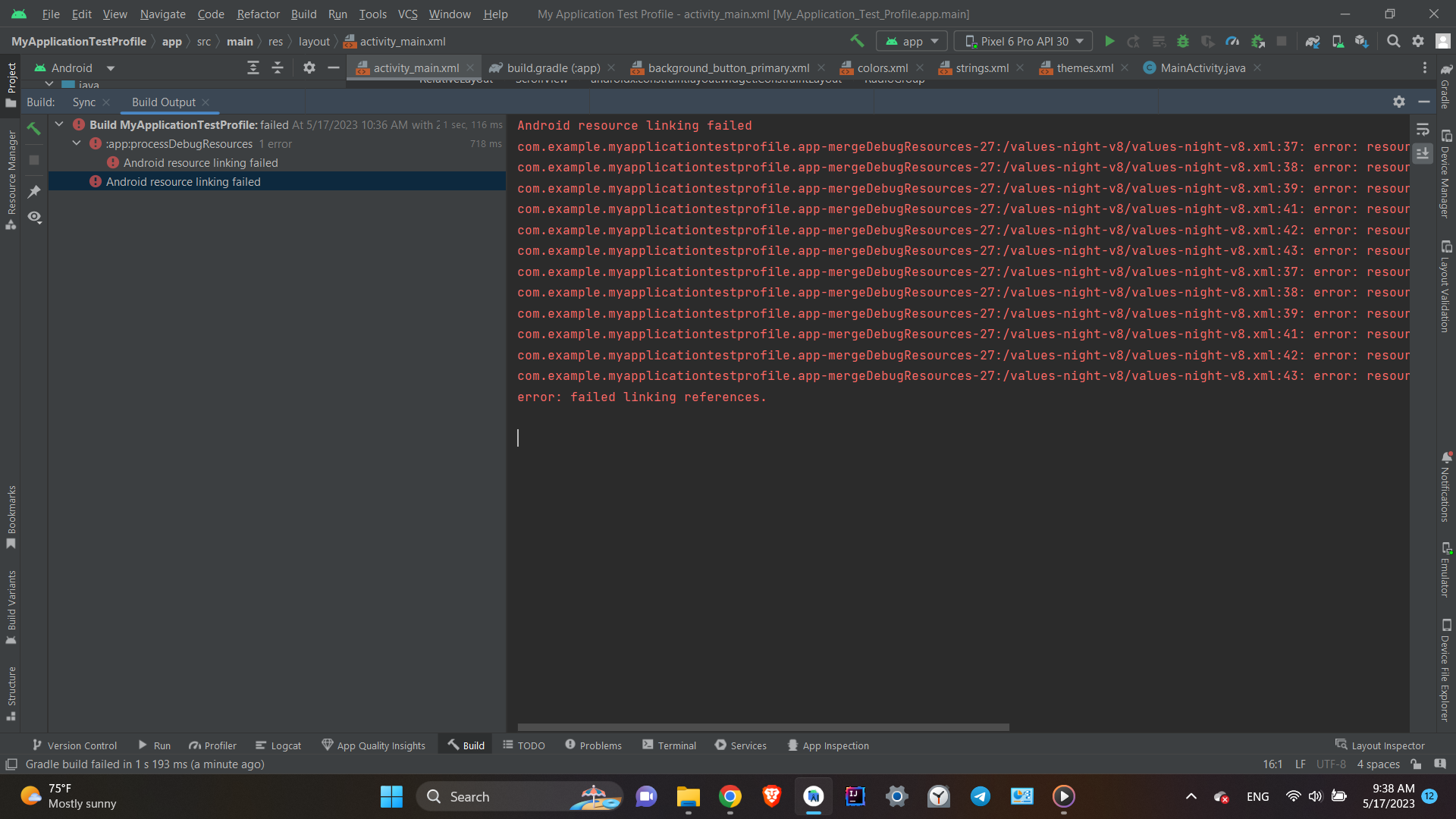Click the stop build square icon
Image resolution: width=1456 pixels, height=819 pixels.
[x=34, y=160]
